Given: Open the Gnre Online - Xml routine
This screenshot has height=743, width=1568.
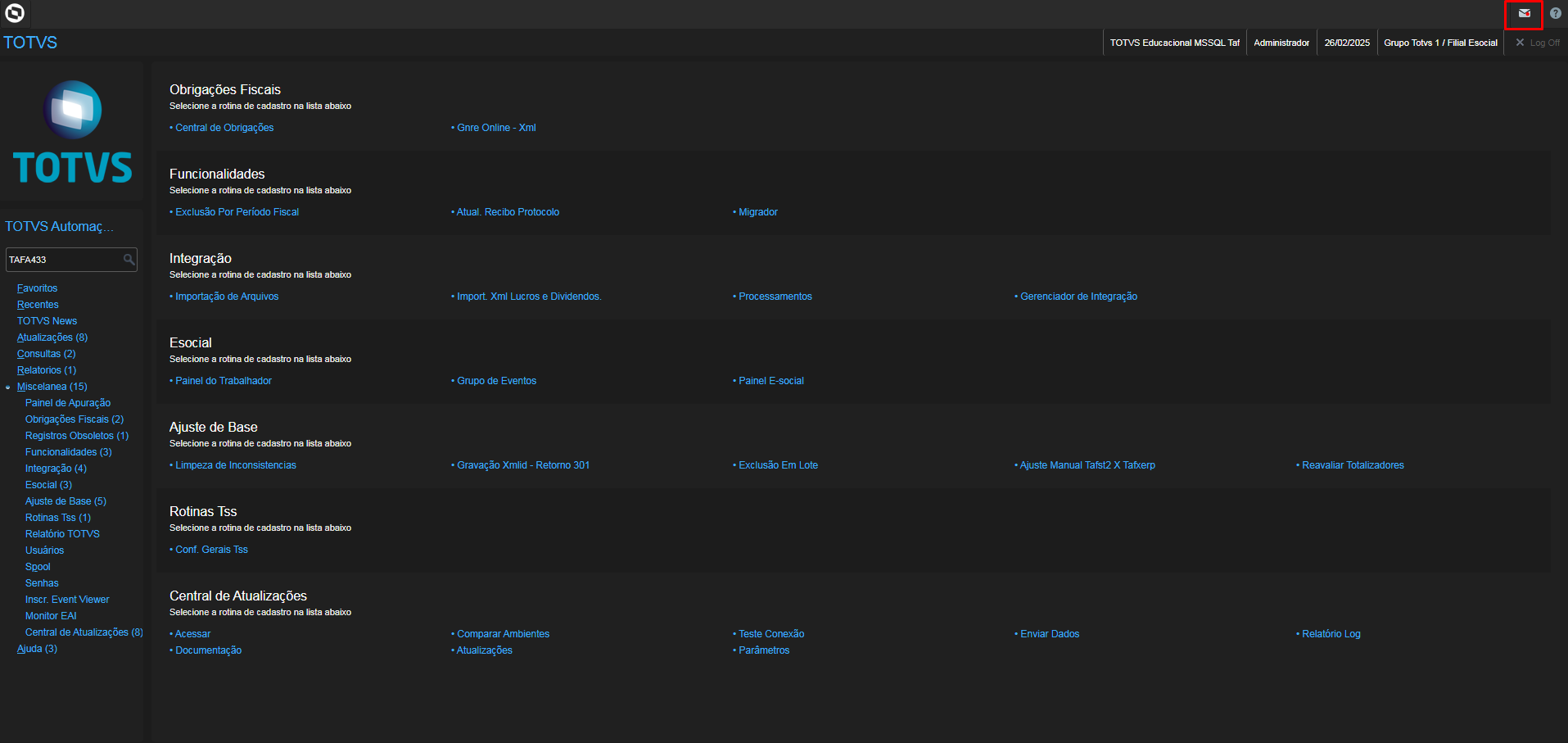Looking at the screenshot, I should coord(496,128).
